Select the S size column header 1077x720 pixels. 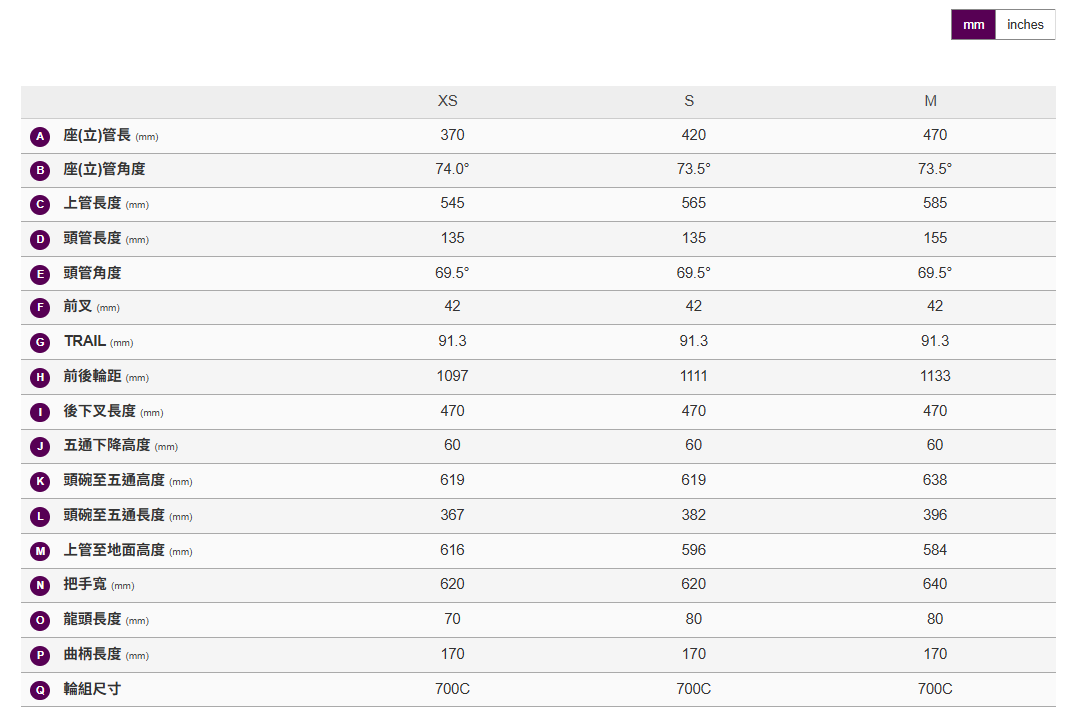[x=689, y=101]
